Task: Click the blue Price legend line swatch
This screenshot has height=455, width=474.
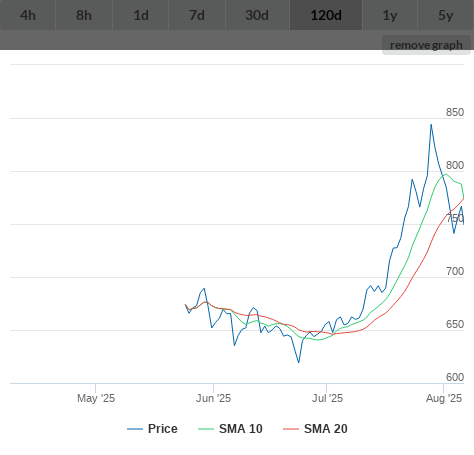Action: [x=135, y=429]
